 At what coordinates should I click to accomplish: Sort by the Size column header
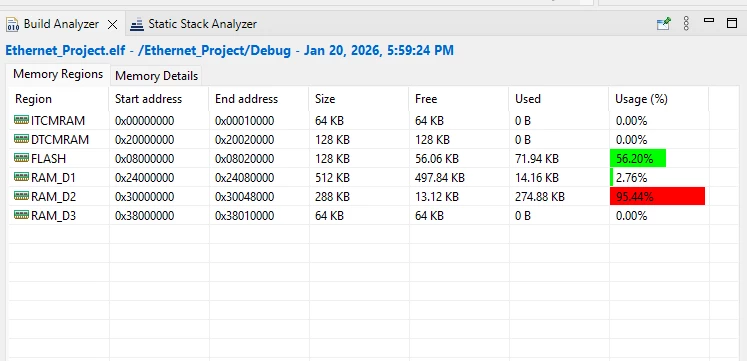point(359,99)
